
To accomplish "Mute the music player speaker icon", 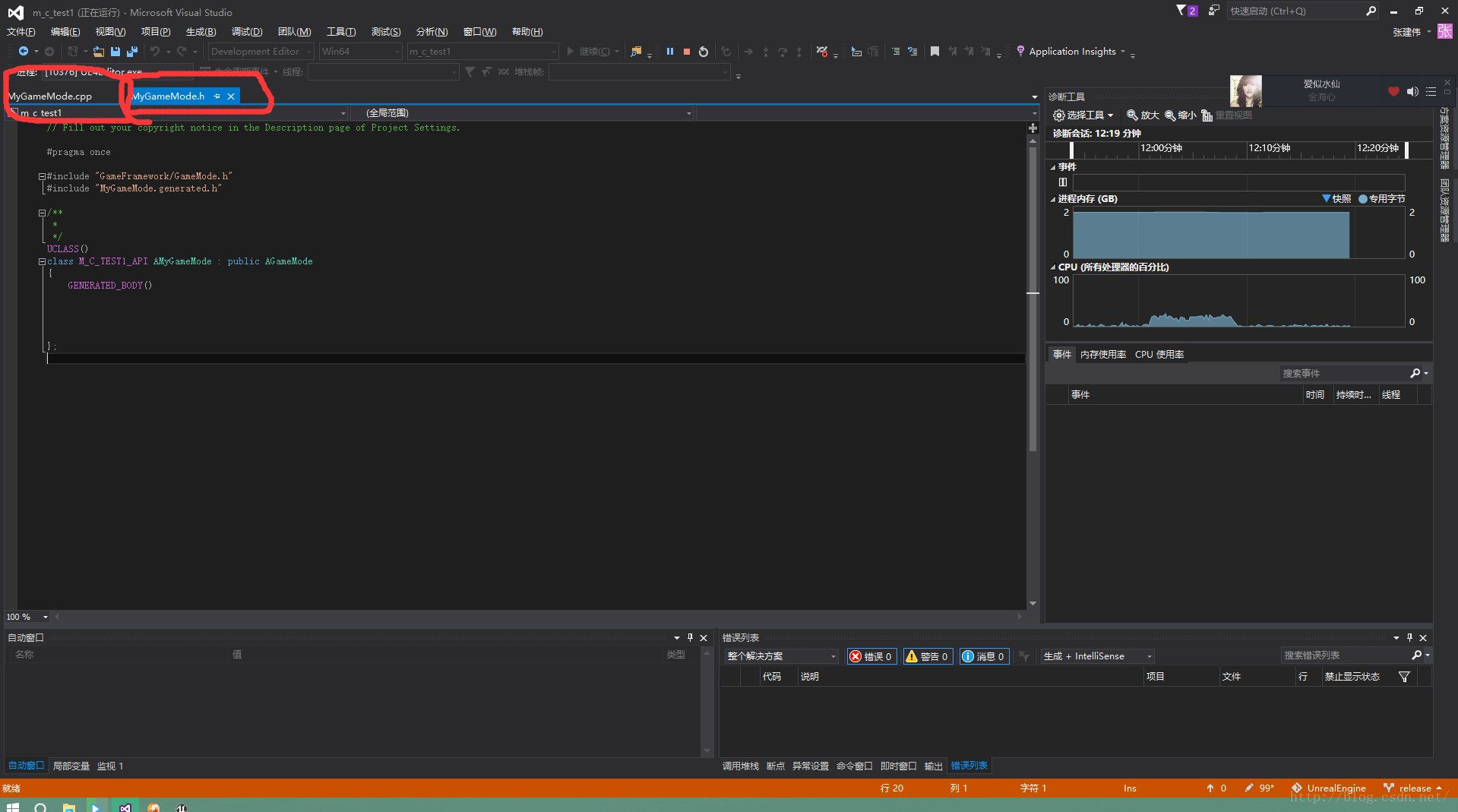I will pyautogui.click(x=1412, y=91).
